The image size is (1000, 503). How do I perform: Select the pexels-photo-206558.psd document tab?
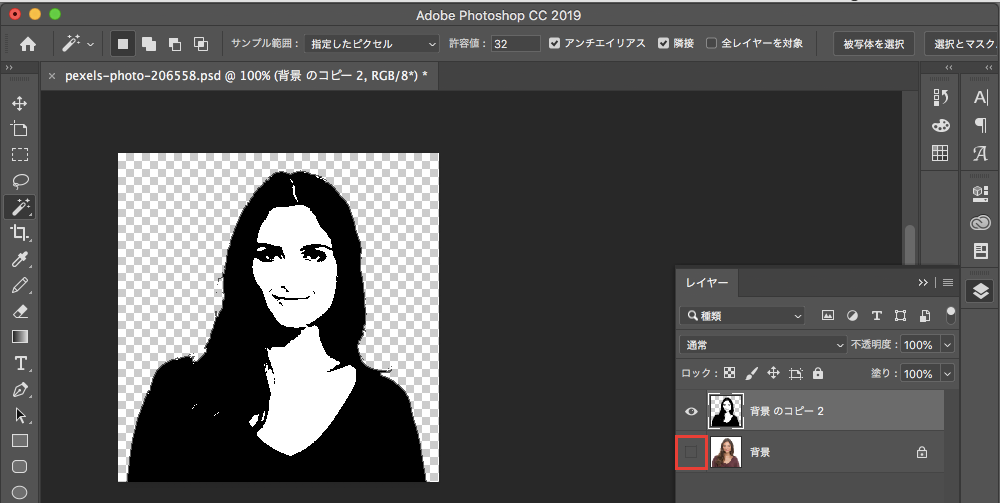(x=245, y=76)
